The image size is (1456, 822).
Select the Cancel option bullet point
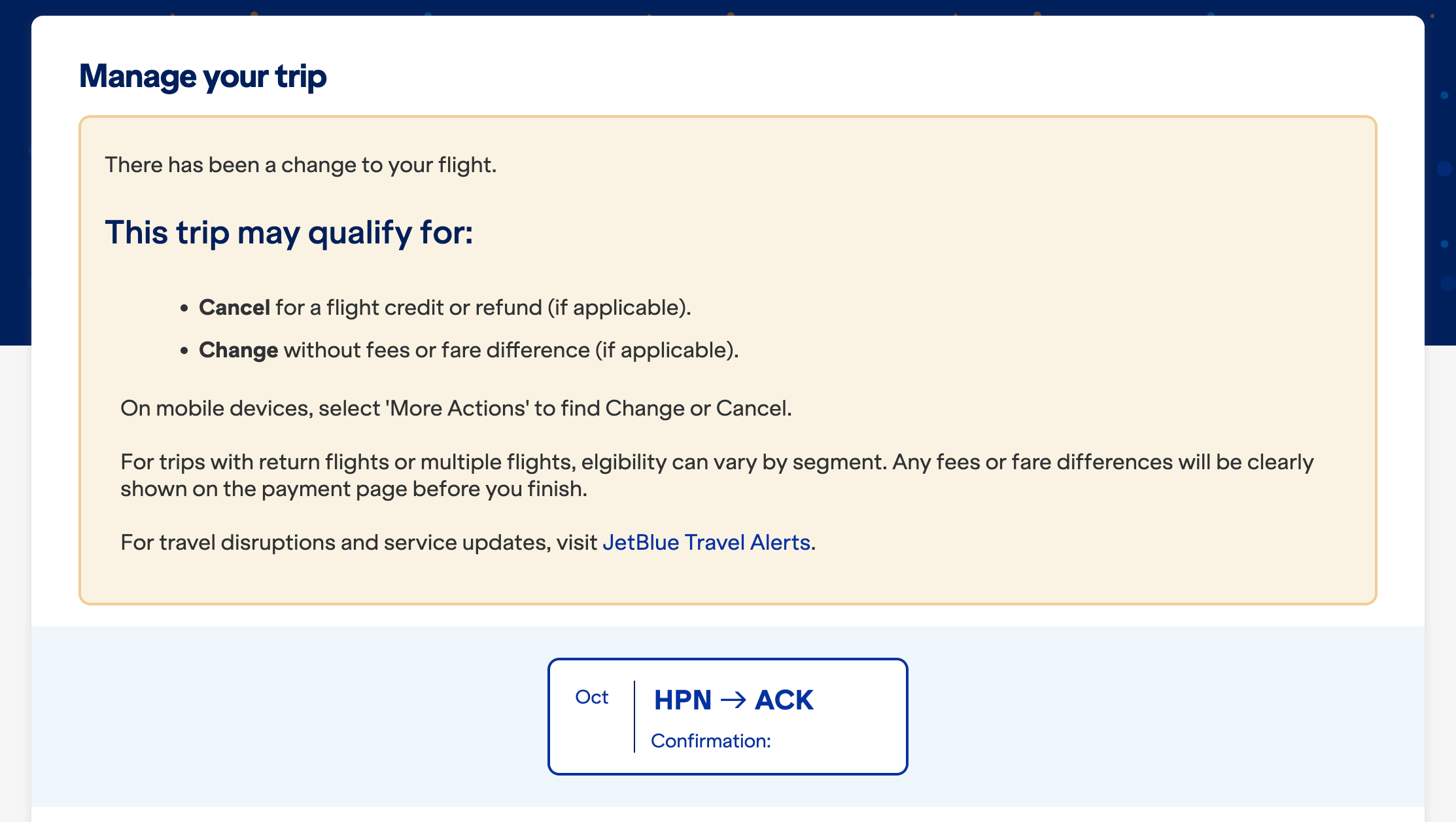coord(184,306)
